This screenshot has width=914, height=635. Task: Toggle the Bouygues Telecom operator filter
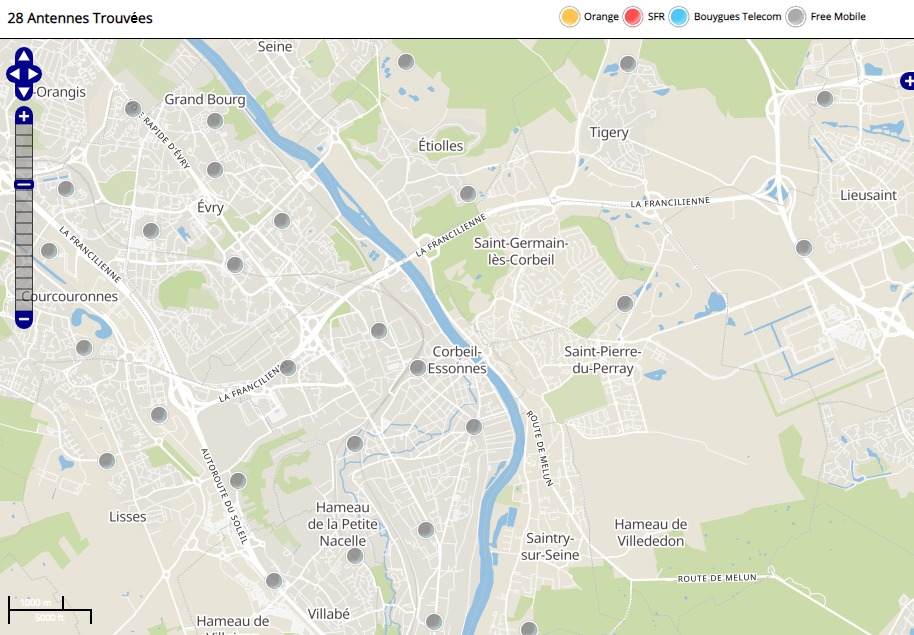point(680,17)
